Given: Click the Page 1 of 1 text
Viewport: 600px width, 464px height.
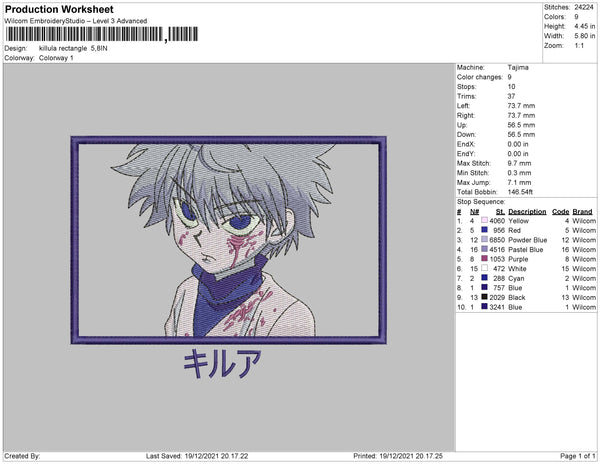Looking at the screenshot, I should [x=577, y=456].
